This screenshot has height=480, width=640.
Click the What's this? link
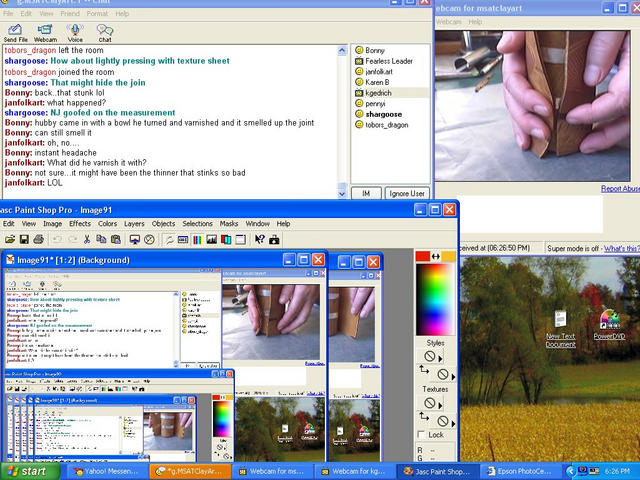(622, 248)
